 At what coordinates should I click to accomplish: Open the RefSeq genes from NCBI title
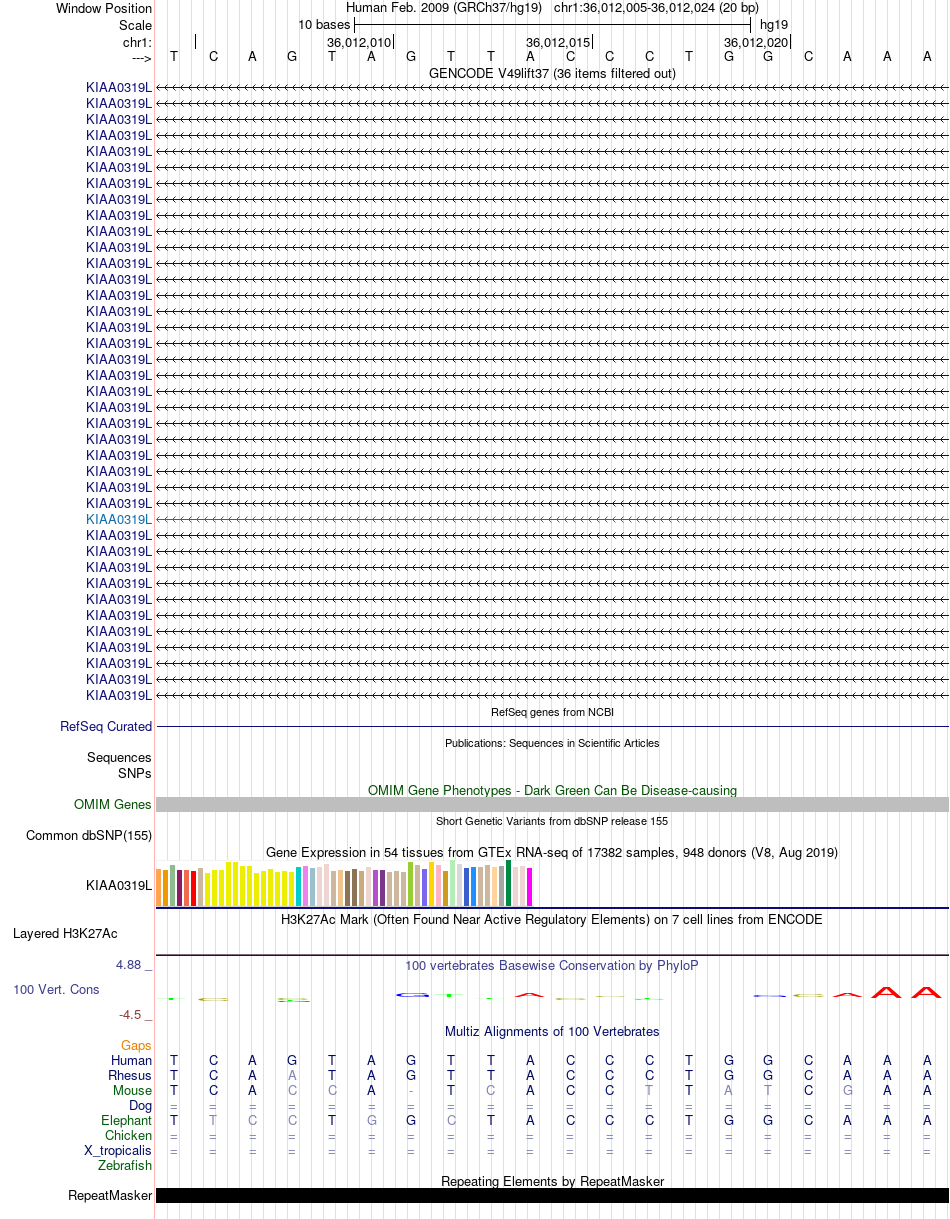point(552,712)
